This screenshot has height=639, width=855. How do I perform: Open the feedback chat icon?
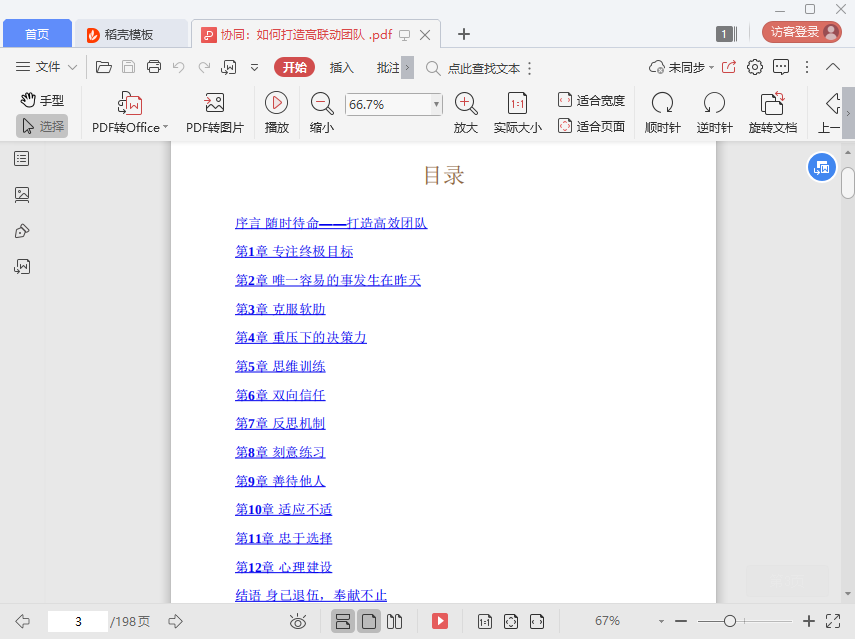781,67
